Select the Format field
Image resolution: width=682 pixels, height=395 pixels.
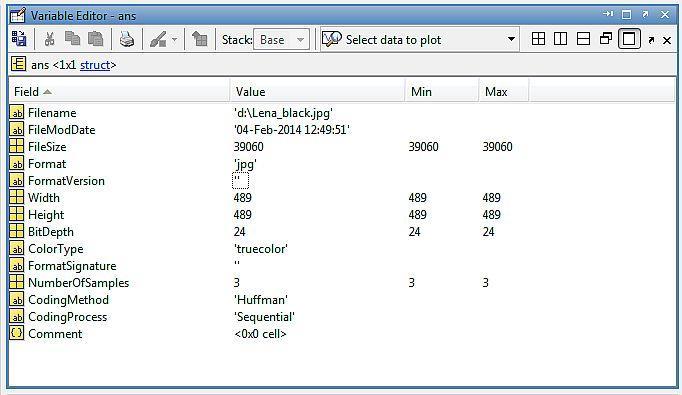tap(47, 164)
